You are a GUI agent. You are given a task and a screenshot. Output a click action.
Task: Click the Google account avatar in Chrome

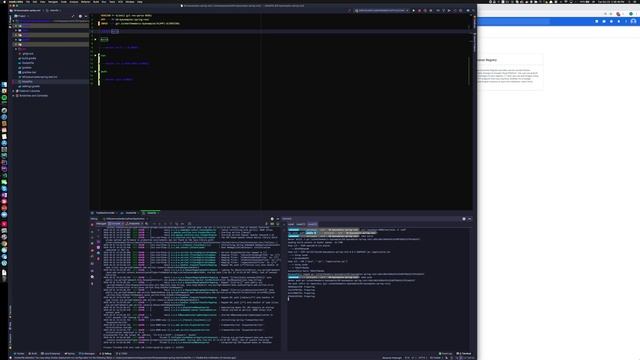click(x=633, y=21)
